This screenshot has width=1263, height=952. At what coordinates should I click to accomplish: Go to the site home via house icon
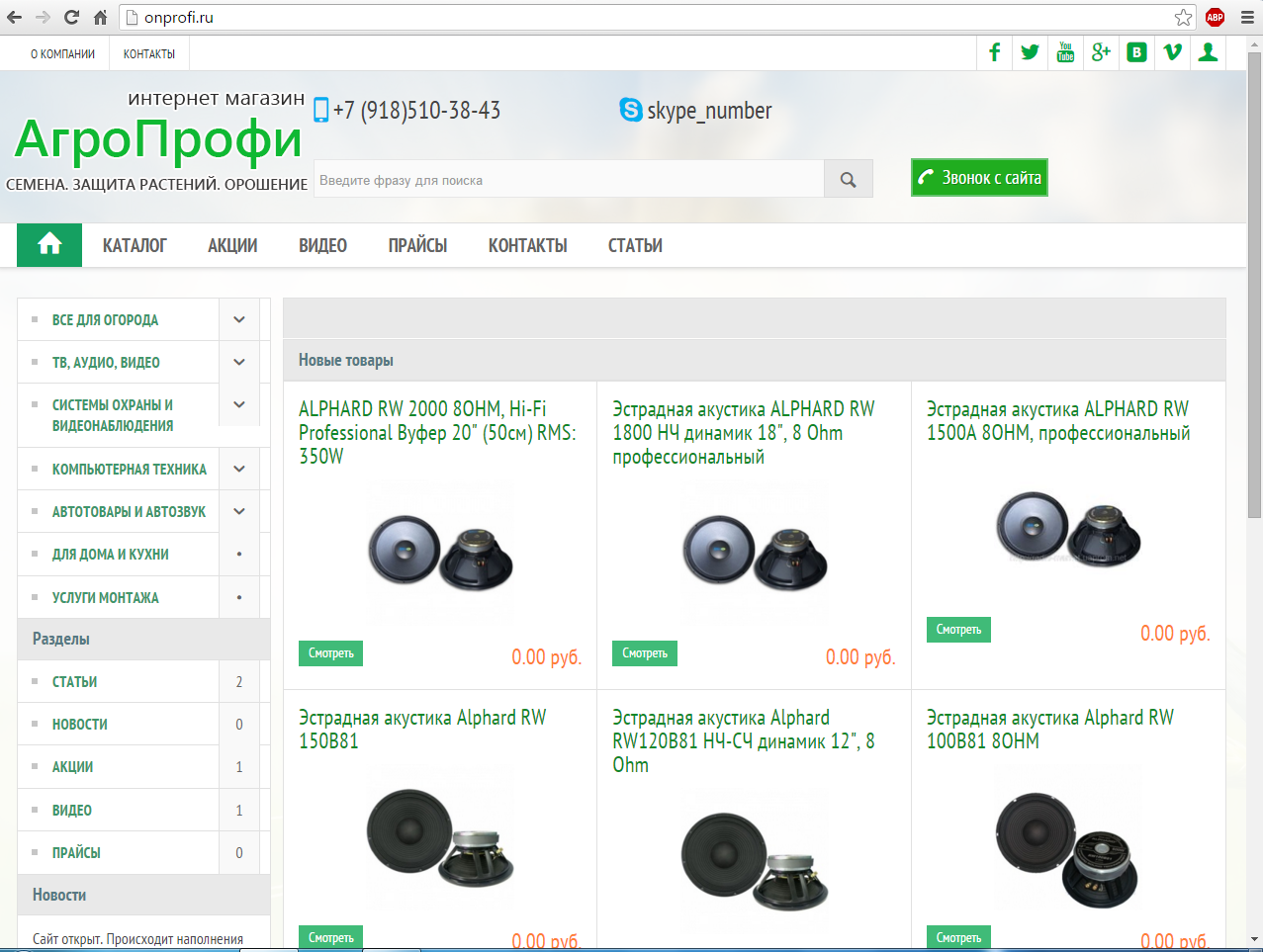pos(49,245)
